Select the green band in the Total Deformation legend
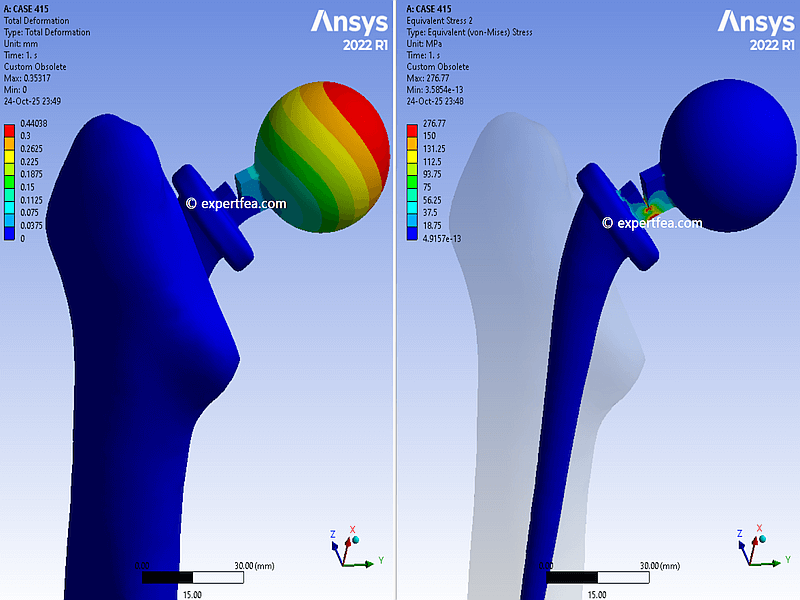The width and height of the screenshot is (800, 600). (x=9, y=186)
